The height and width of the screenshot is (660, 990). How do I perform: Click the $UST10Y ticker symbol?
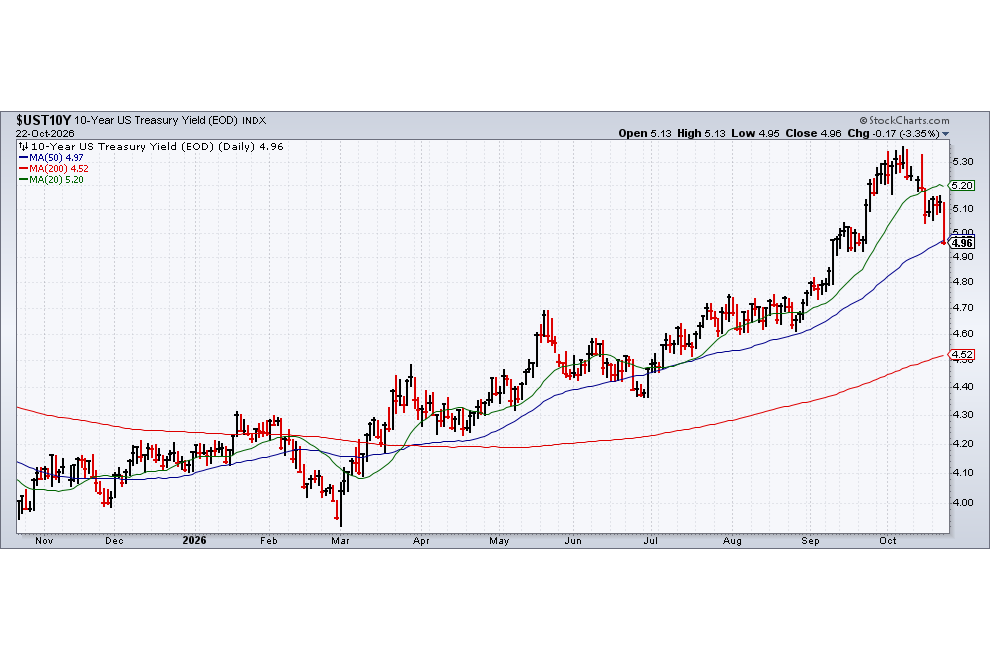click(x=44, y=120)
